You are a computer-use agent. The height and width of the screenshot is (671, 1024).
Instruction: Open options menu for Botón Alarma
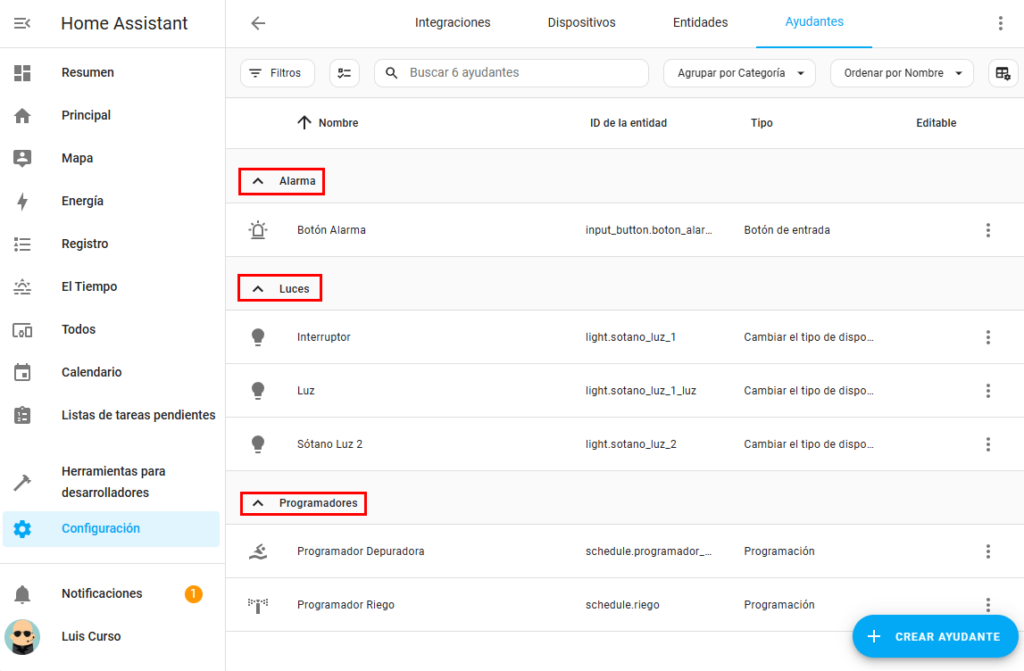(x=988, y=230)
